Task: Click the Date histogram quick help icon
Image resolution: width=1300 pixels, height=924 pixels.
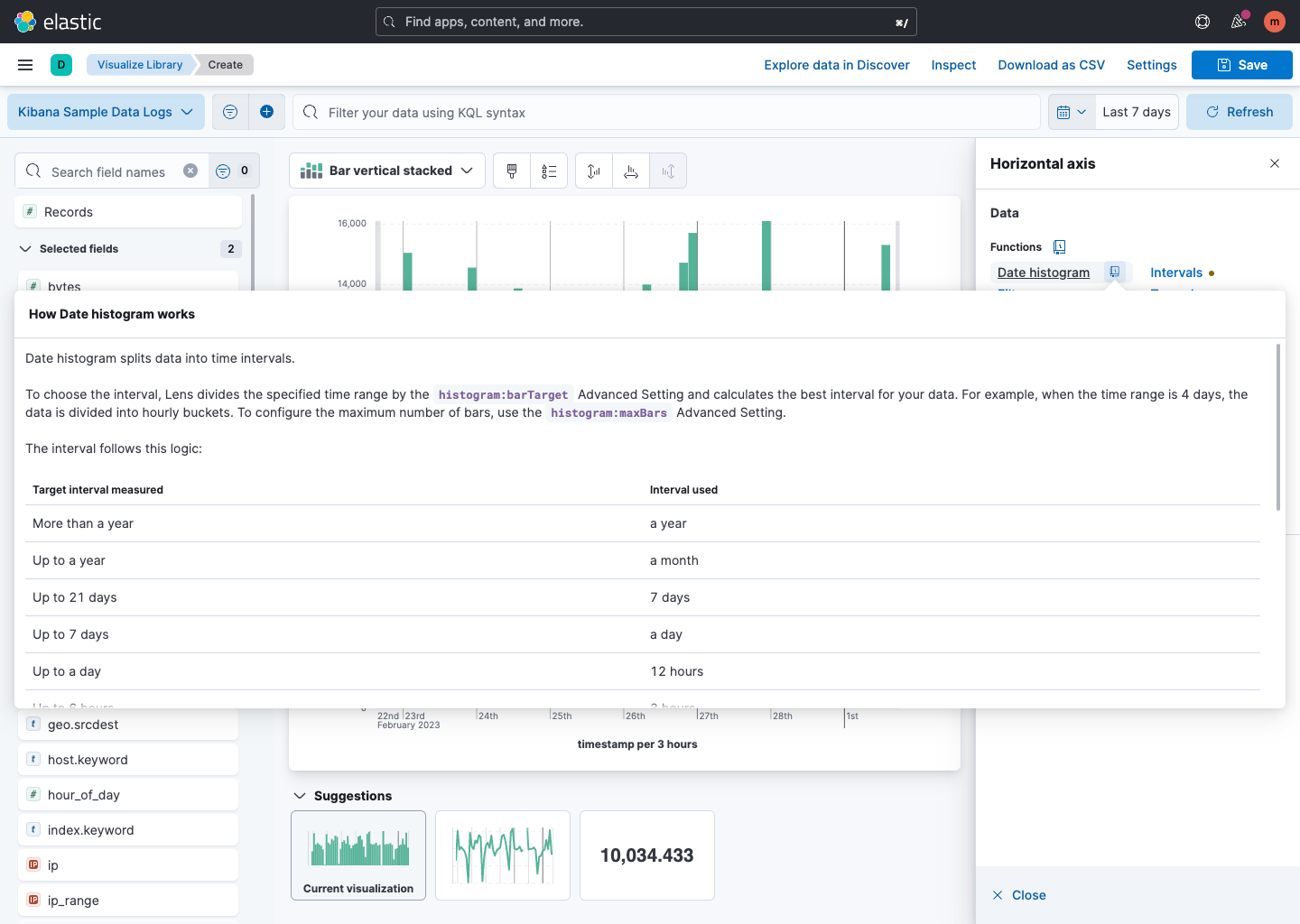Action: click(x=1117, y=272)
